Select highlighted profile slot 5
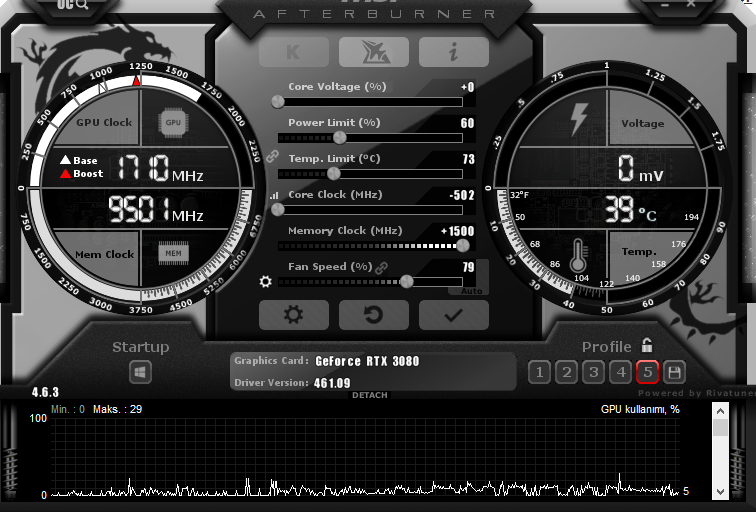This screenshot has height=517, width=756. [648, 372]
